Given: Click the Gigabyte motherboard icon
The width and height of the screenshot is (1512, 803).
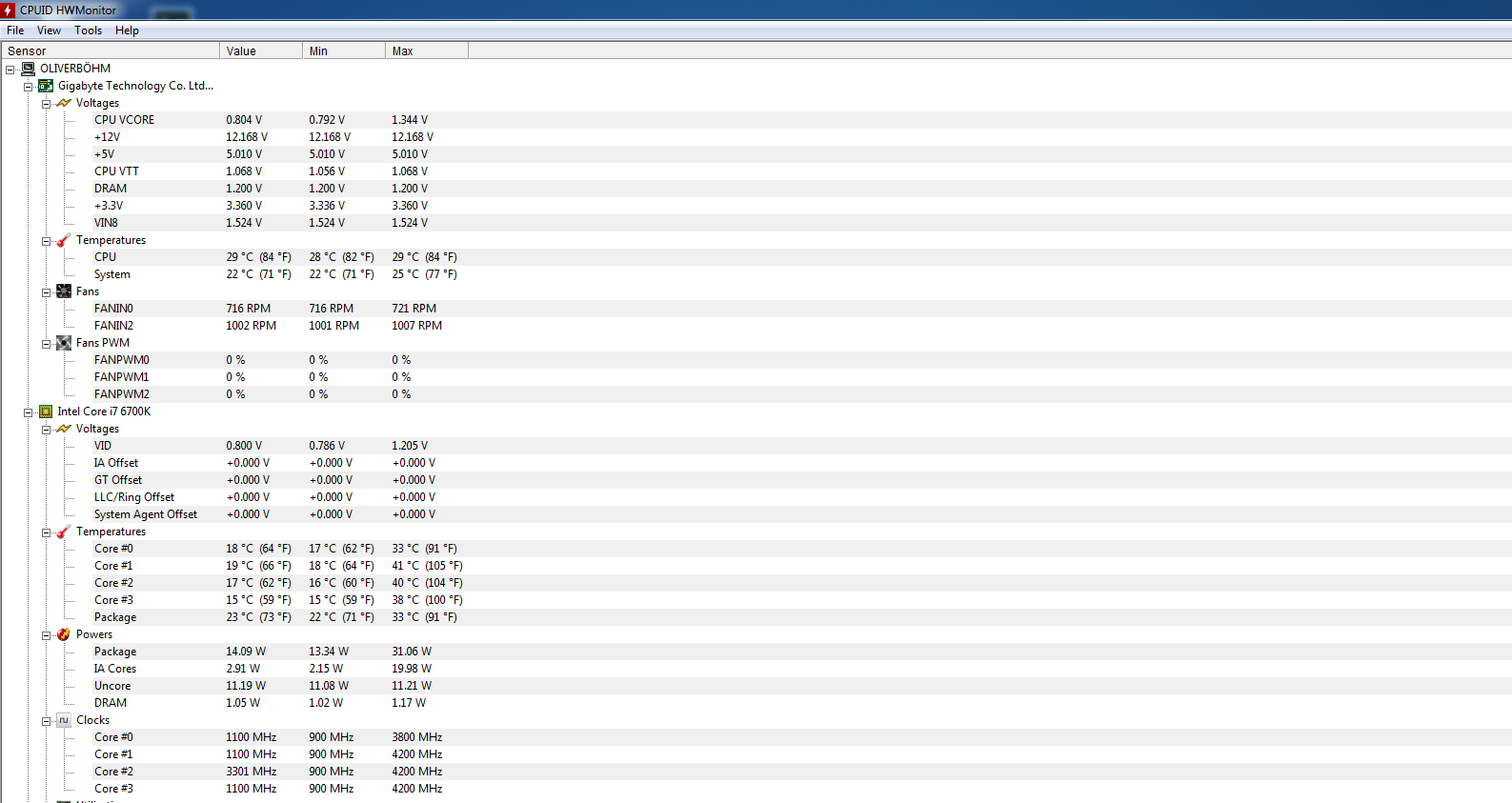Looking at the screenshot, I should pyautogui.click(x=46, y=86).
